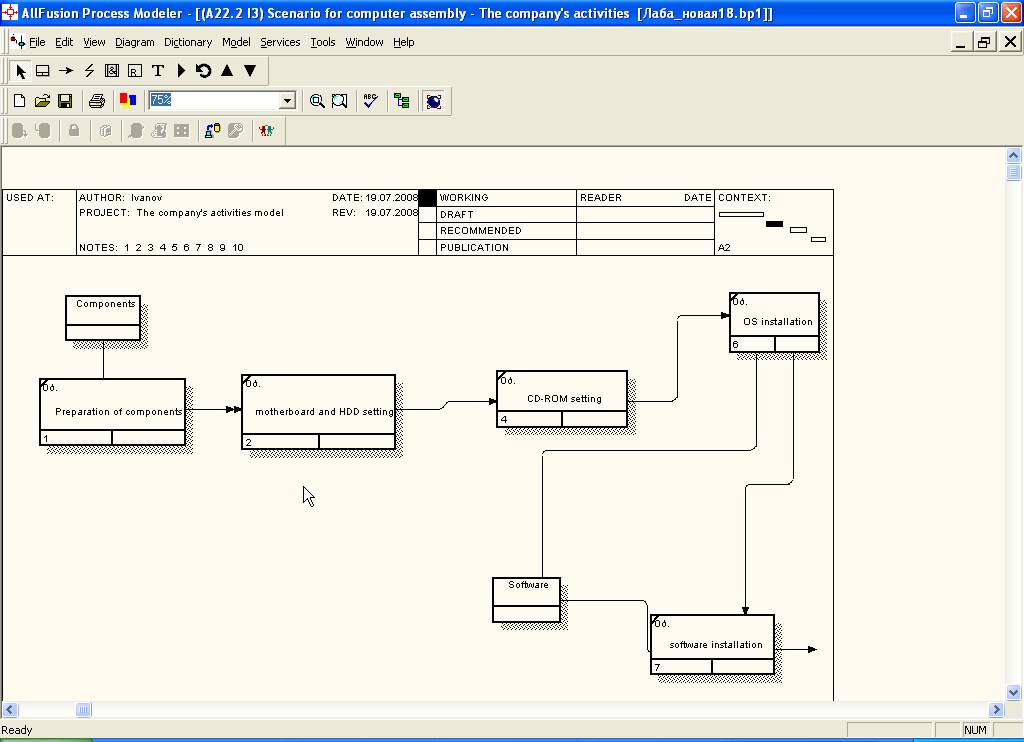Open the Model menu
Image resolution: width=1024 pixels, height=742 pixels.
click(236, 42)
